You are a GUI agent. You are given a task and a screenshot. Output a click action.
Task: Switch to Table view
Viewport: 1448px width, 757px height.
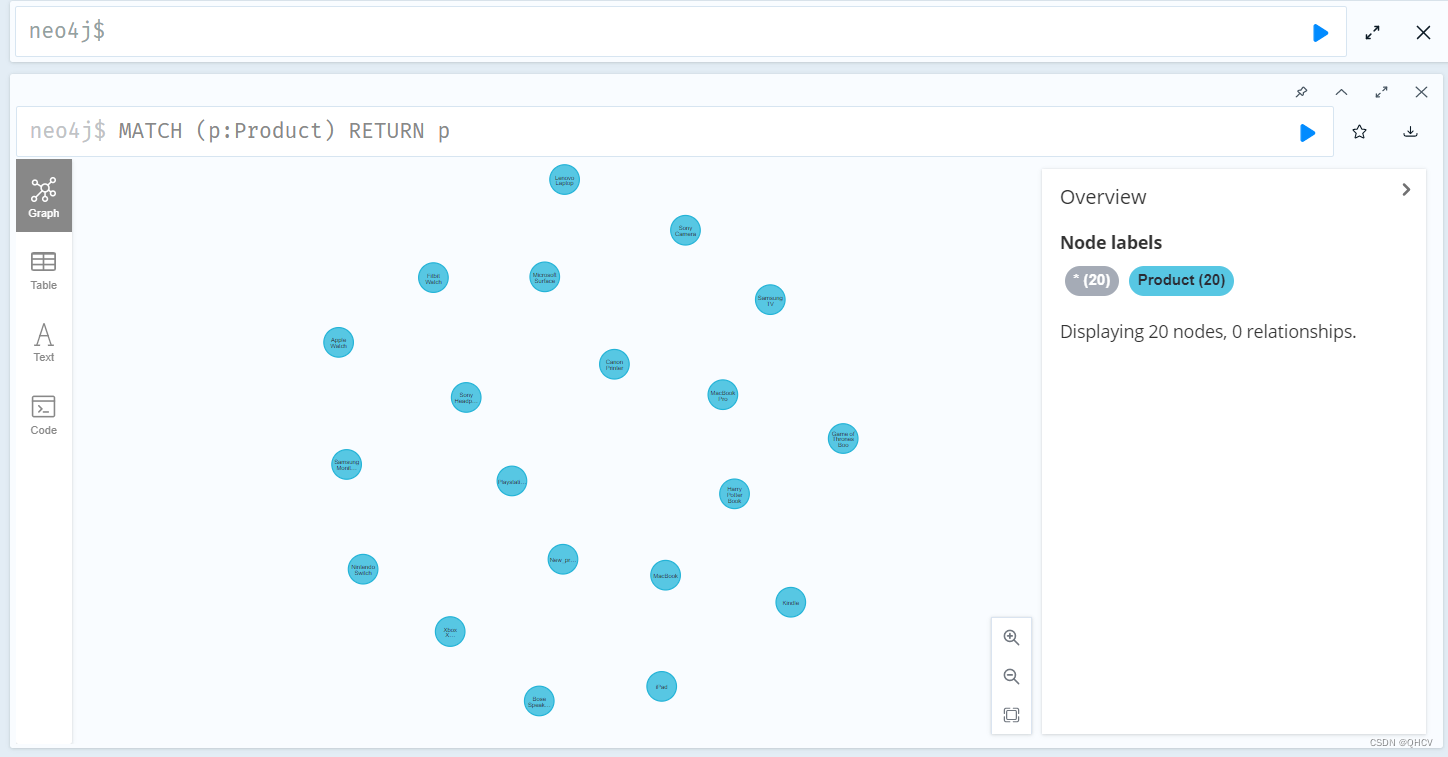tap(44, 270)
